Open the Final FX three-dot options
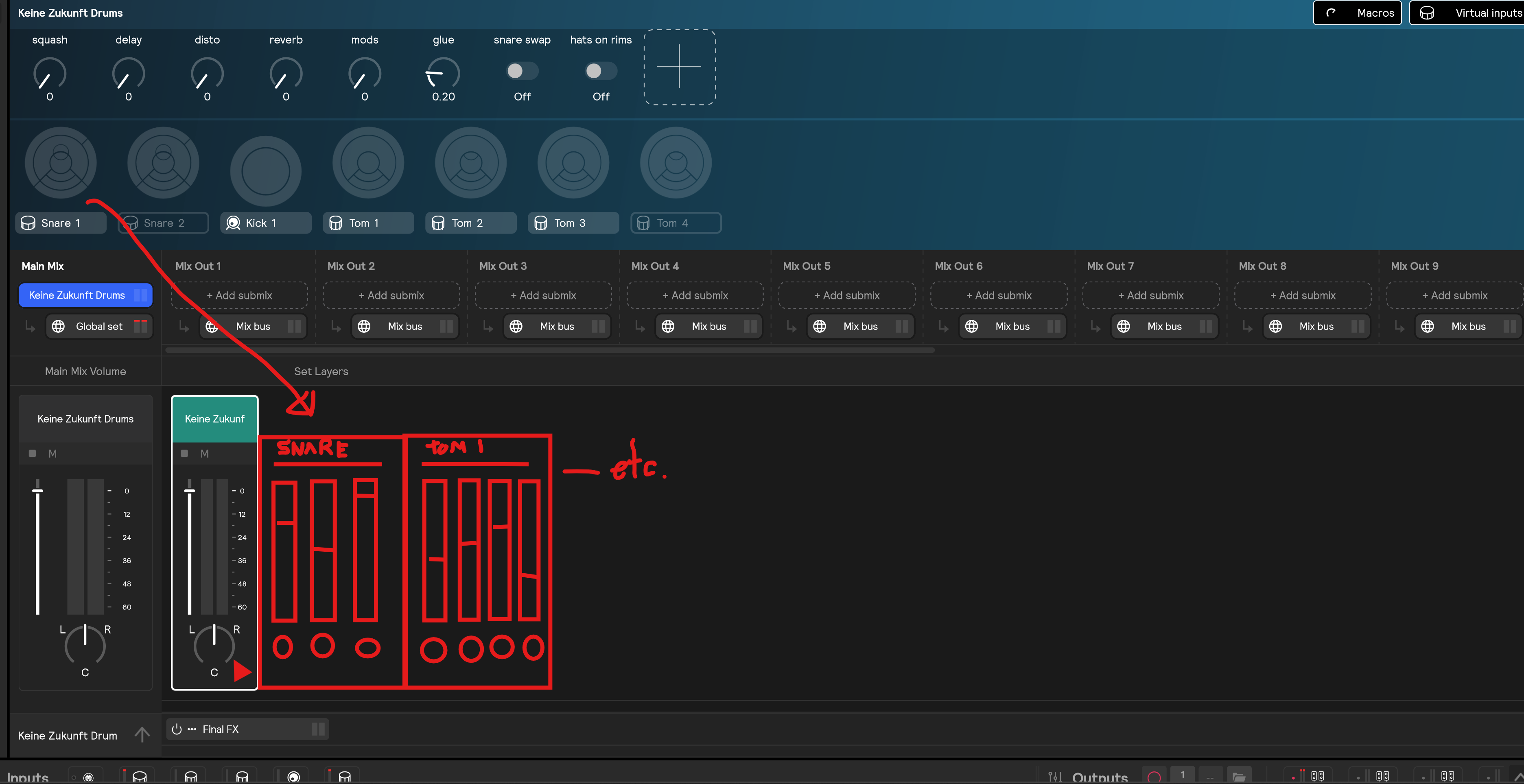This screenshot has width=1524, height=784. pyautogui.click(x=192, y=729)
